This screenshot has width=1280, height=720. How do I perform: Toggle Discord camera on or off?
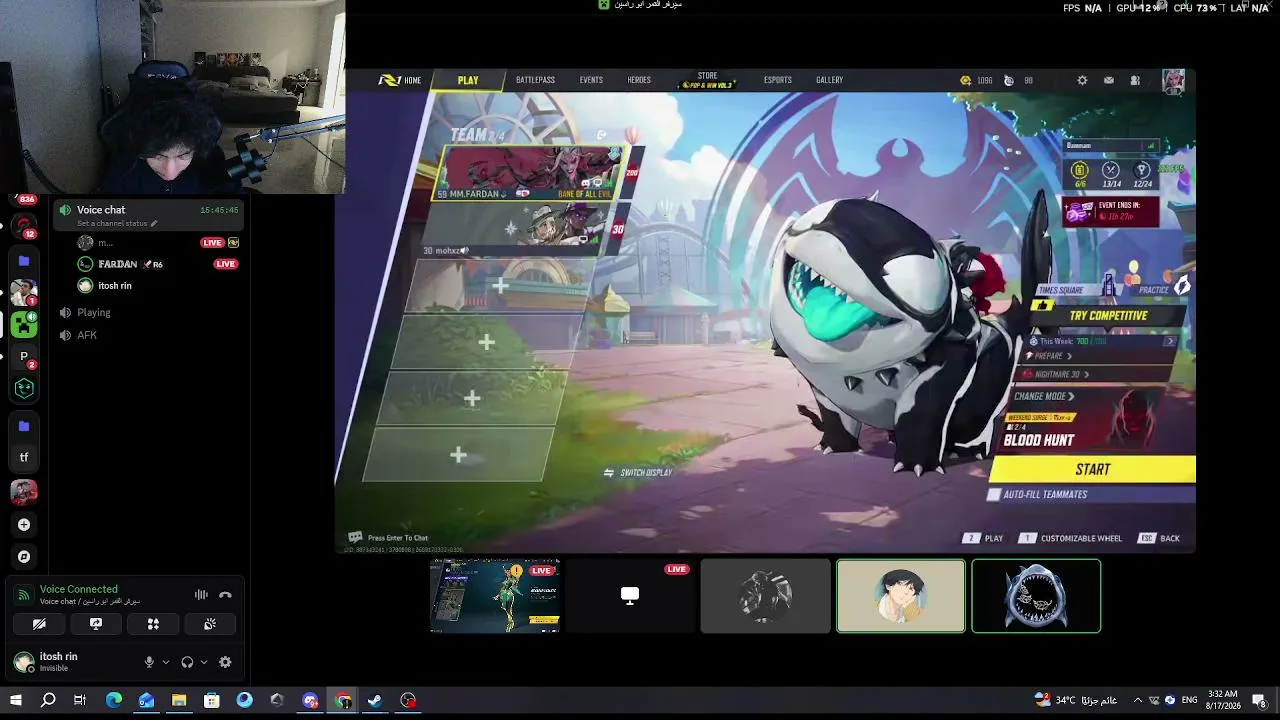point(39,624)
